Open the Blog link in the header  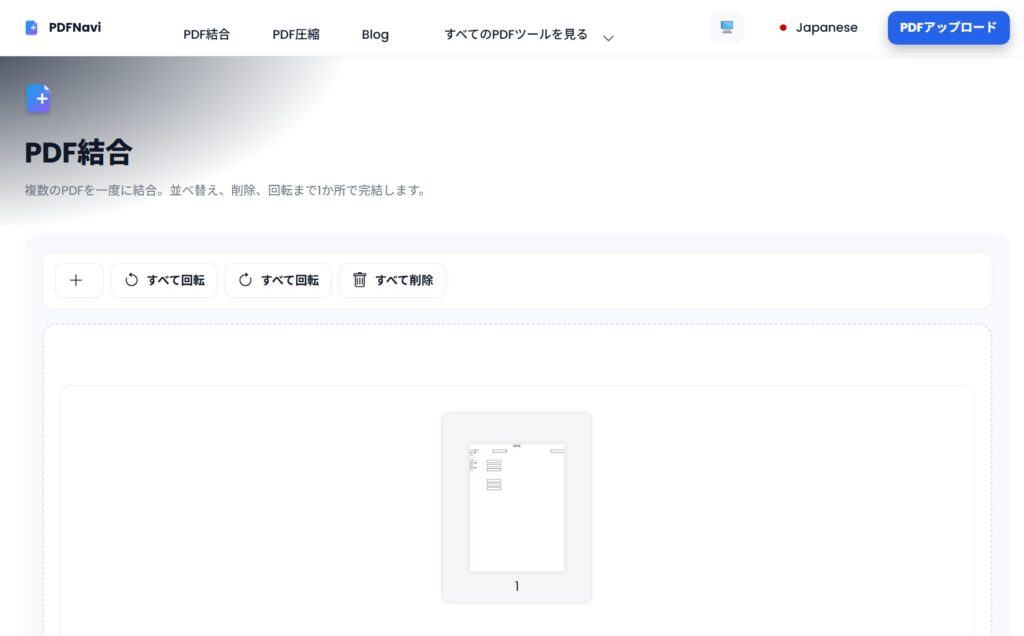click(x=375, y=34)
